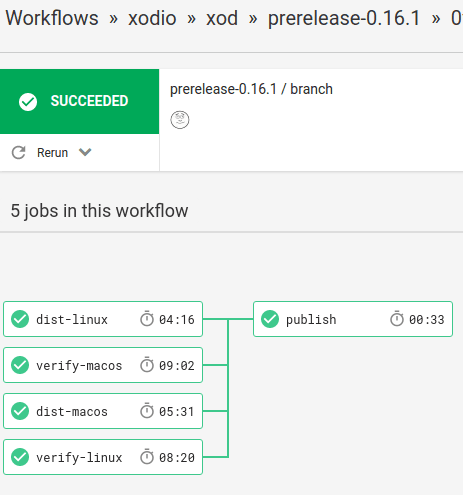
Task: Go to Workflows breadcrumb
Action: (x=52, y=18)
